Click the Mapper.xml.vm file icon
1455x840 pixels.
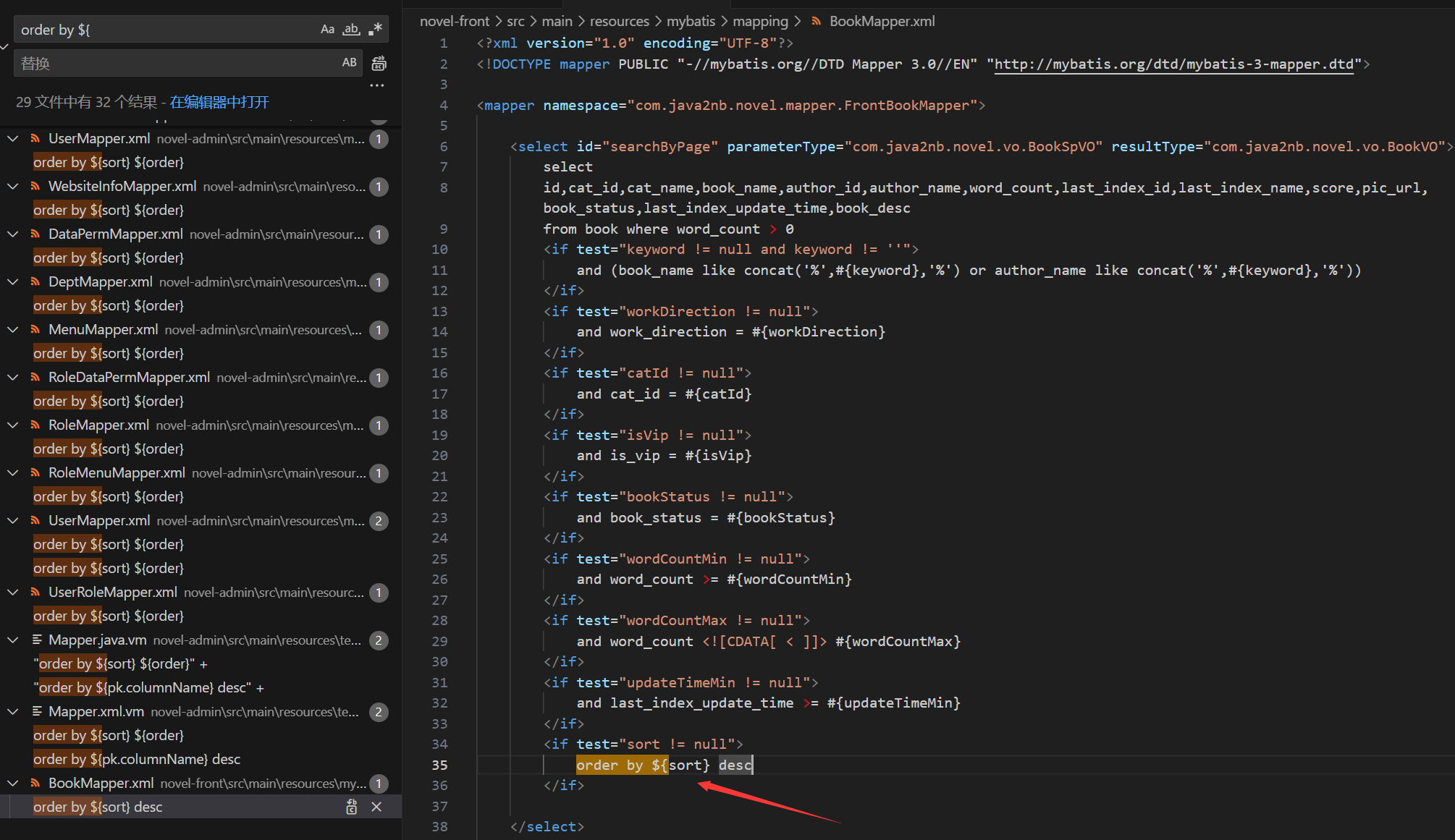36,711
